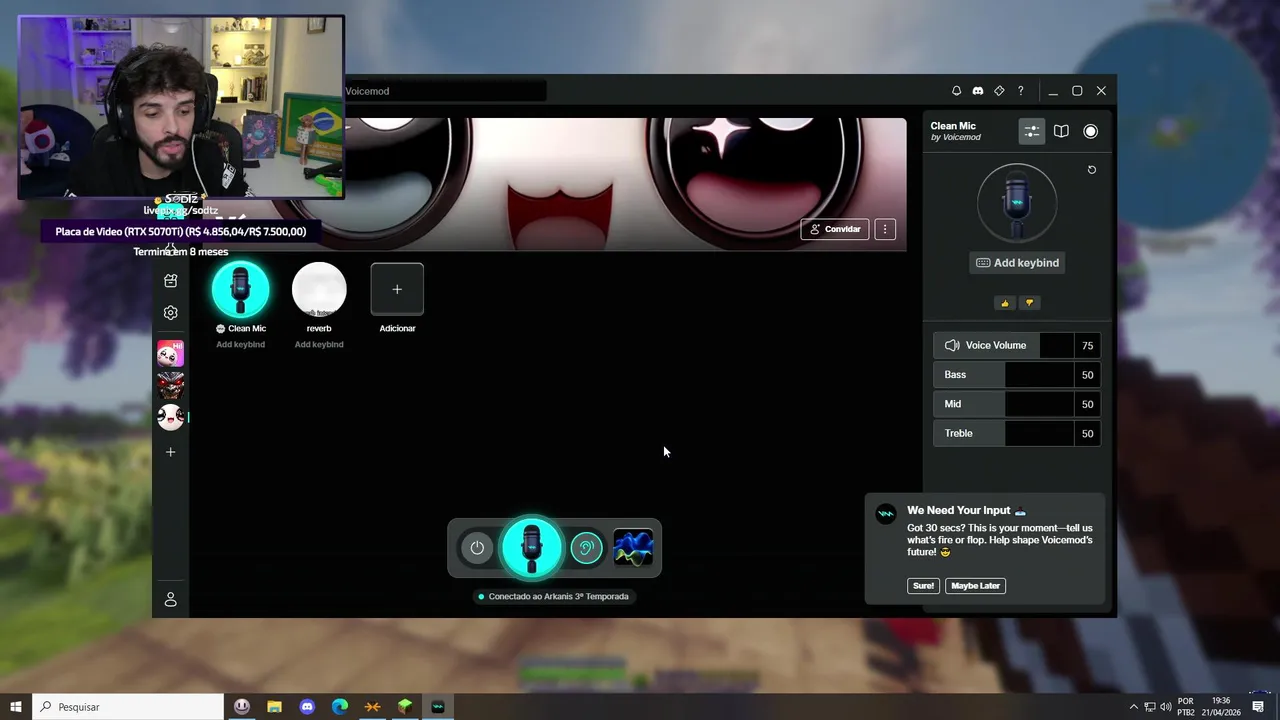Open the Minecraft block taskbar icon
1280x720 pixels.
405,707
